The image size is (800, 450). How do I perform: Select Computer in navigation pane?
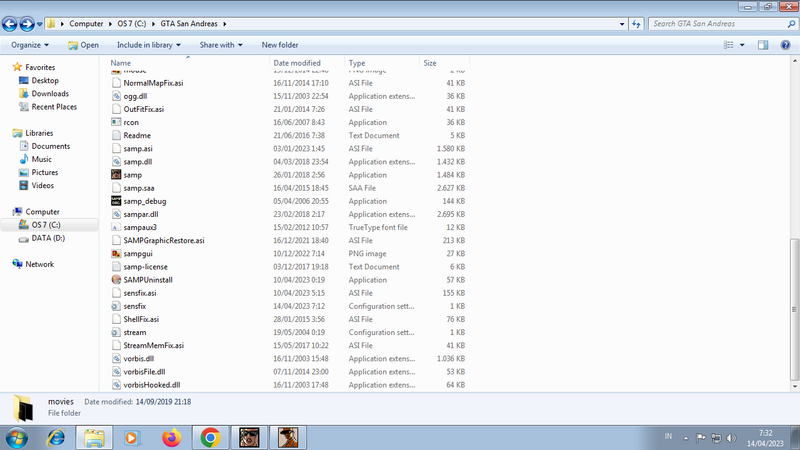(x=42, y=212)
